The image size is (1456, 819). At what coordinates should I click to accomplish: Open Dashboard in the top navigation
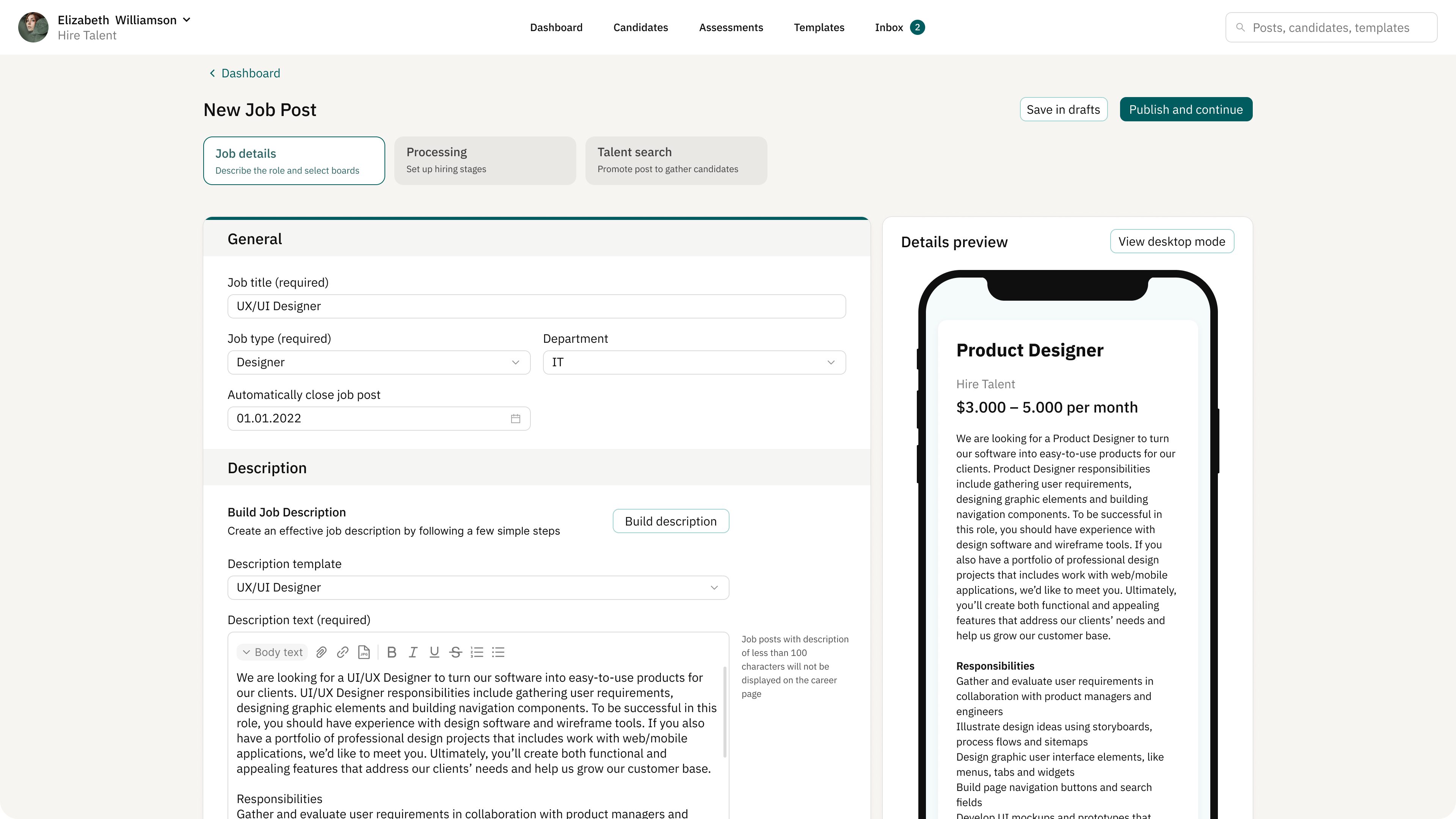pyautogui.click(x=556, y=27)
